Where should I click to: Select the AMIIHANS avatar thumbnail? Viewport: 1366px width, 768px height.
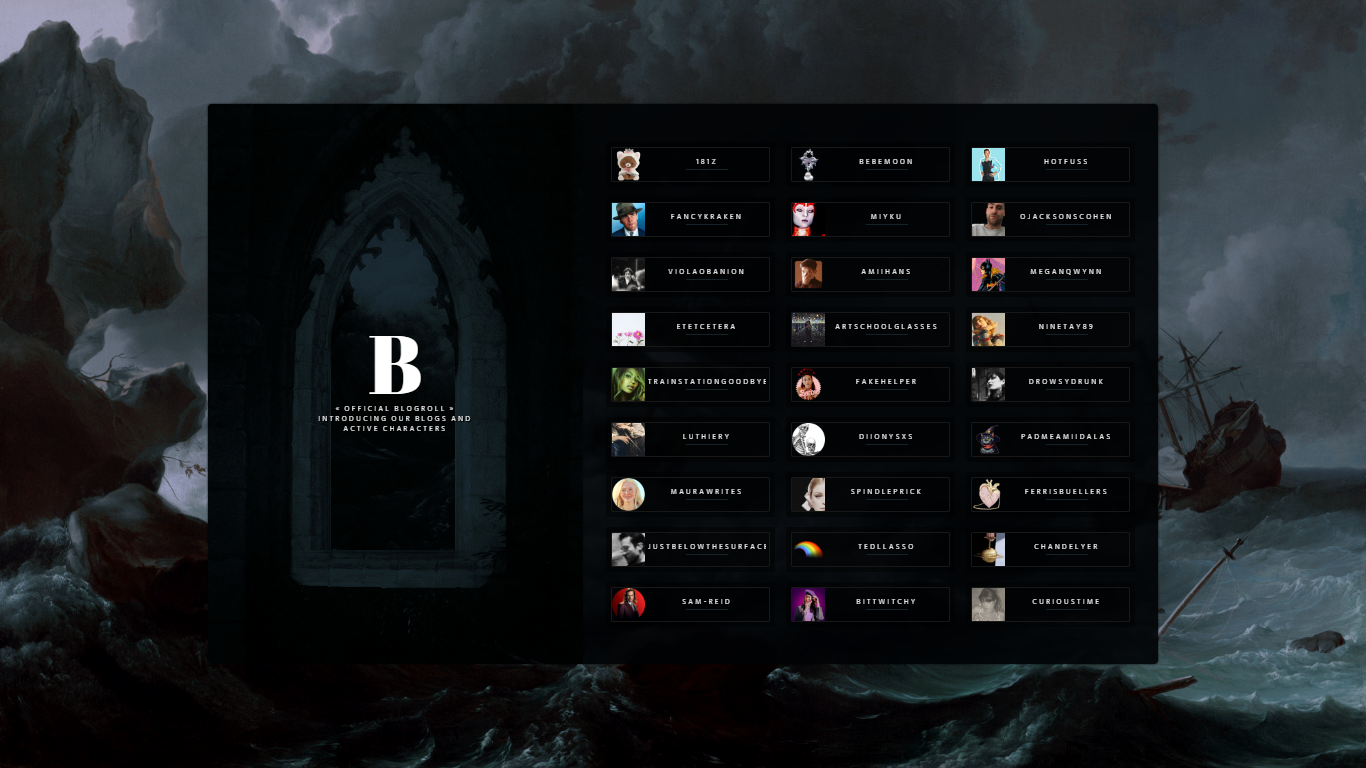tap(808, 274)
